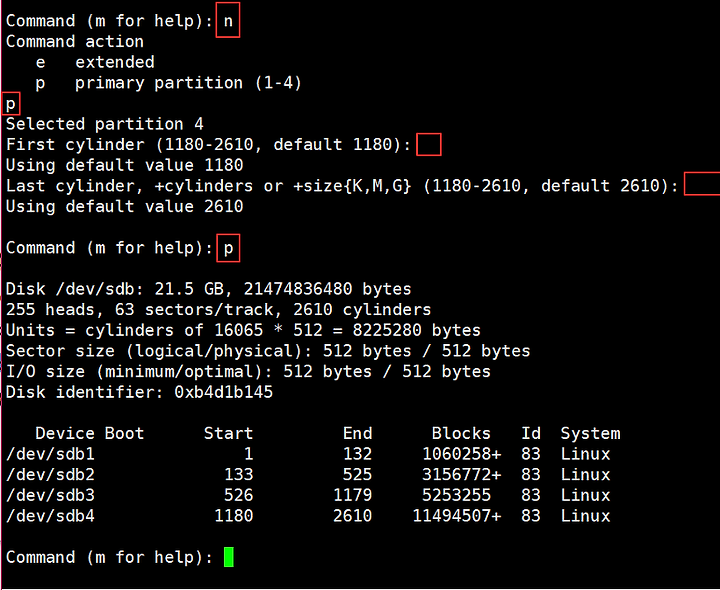Click the 'First cylinder (1180-2610' prompt
This screenshot has height=590, width=720.
click(x=208, y=145)
